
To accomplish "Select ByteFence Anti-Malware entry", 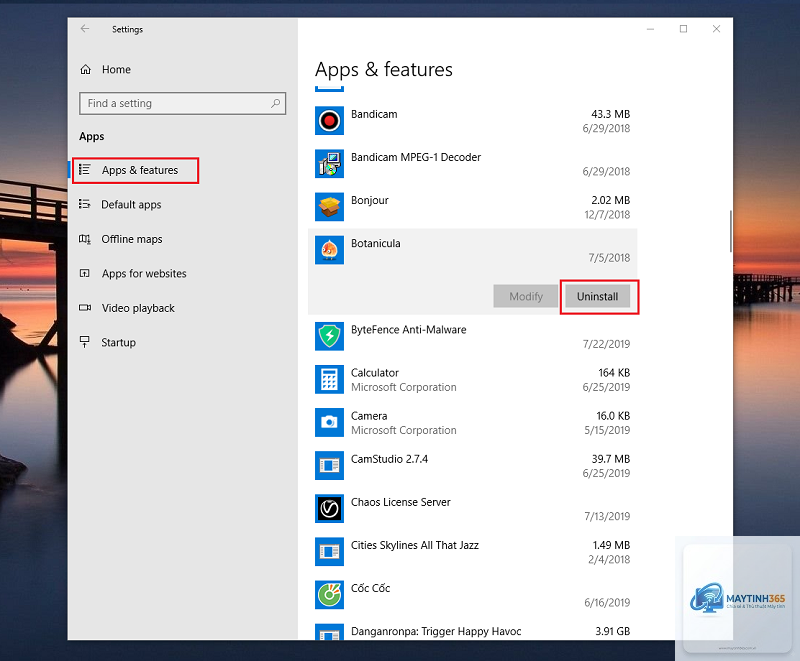I will [x=408, y=329].
